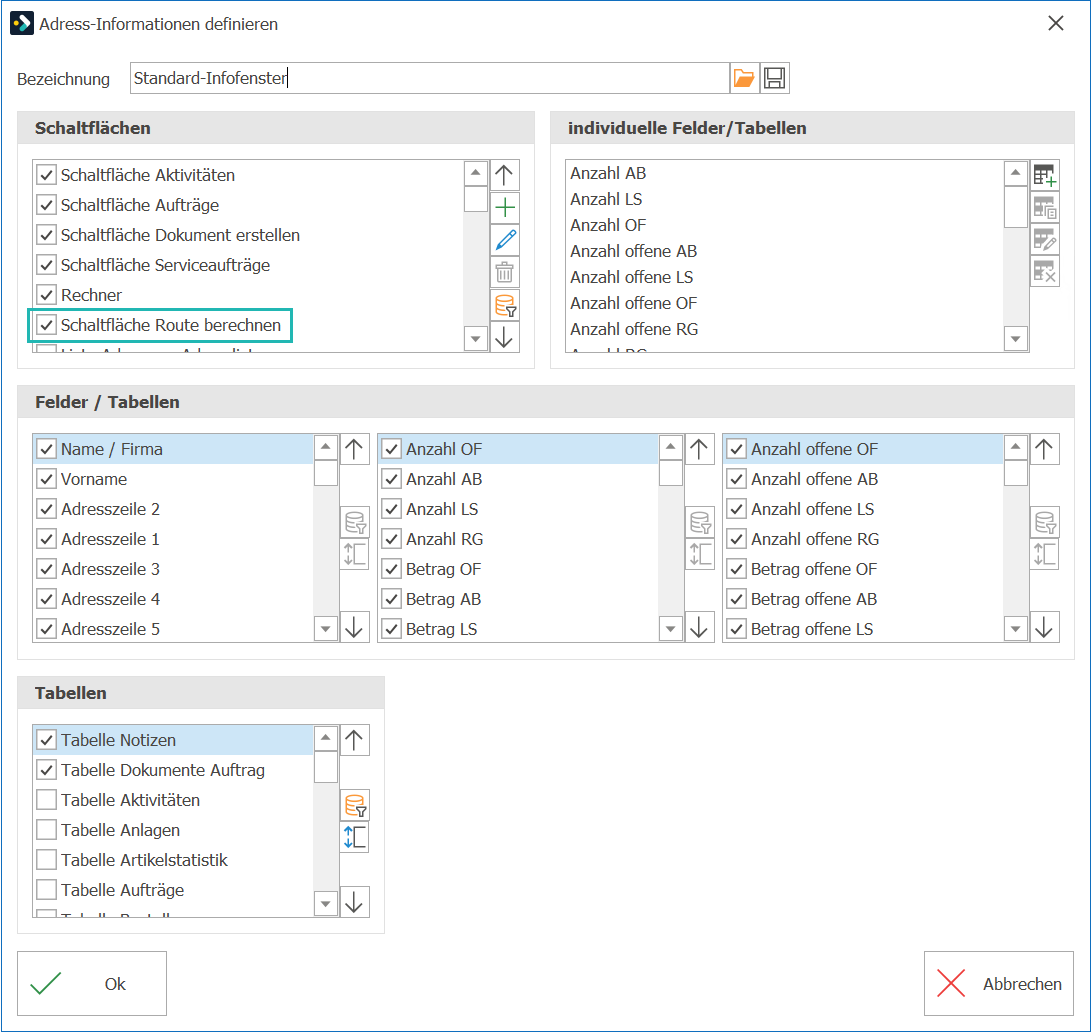Move Schaltflächen entry up with arrow
Screen dimensions: 1092x1032
(504, 175)
